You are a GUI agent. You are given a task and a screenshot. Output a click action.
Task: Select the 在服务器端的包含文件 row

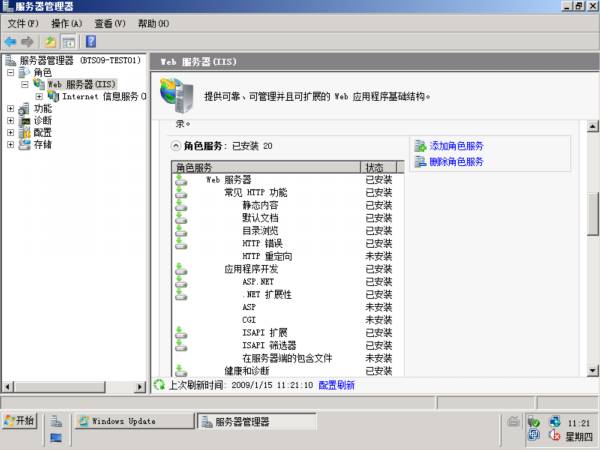click(x=288, y=358)
